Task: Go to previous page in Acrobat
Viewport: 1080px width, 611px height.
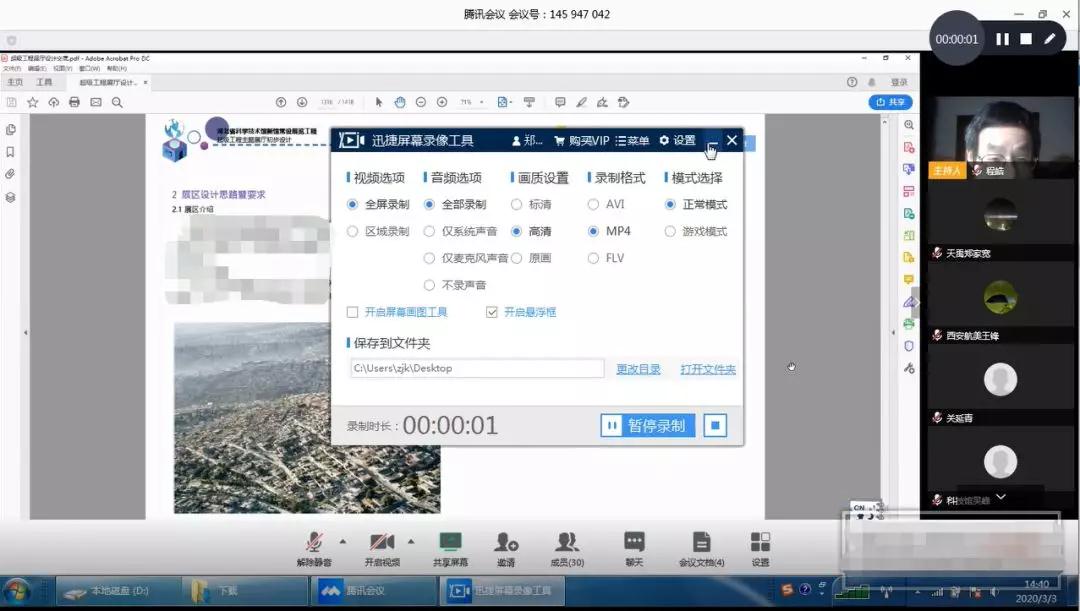Action: [281, 103]
